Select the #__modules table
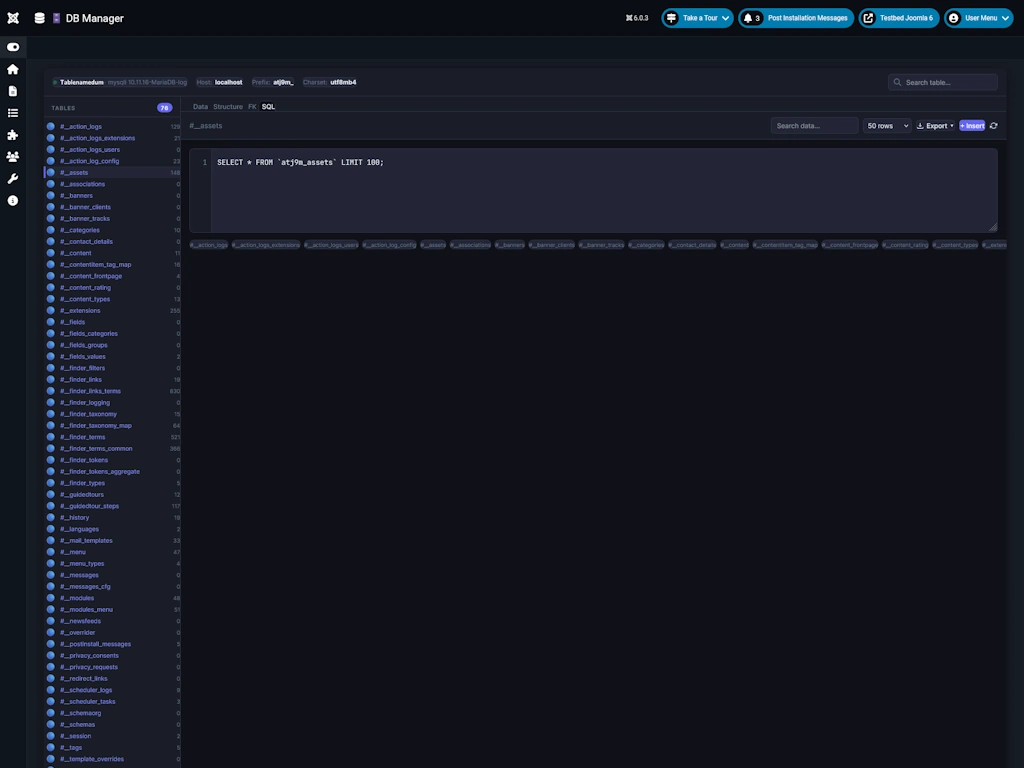The height and width of the screenshot is (768, 1024). click(x=113, y=598)
